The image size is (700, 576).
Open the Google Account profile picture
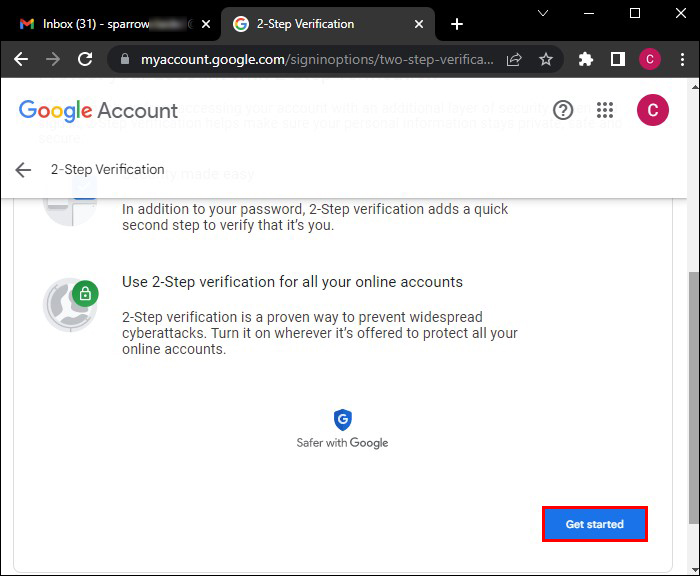coord(653,110)
